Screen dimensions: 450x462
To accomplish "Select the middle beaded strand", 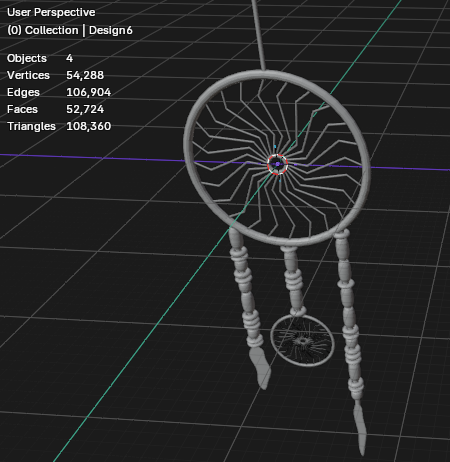I will point(293,280).
